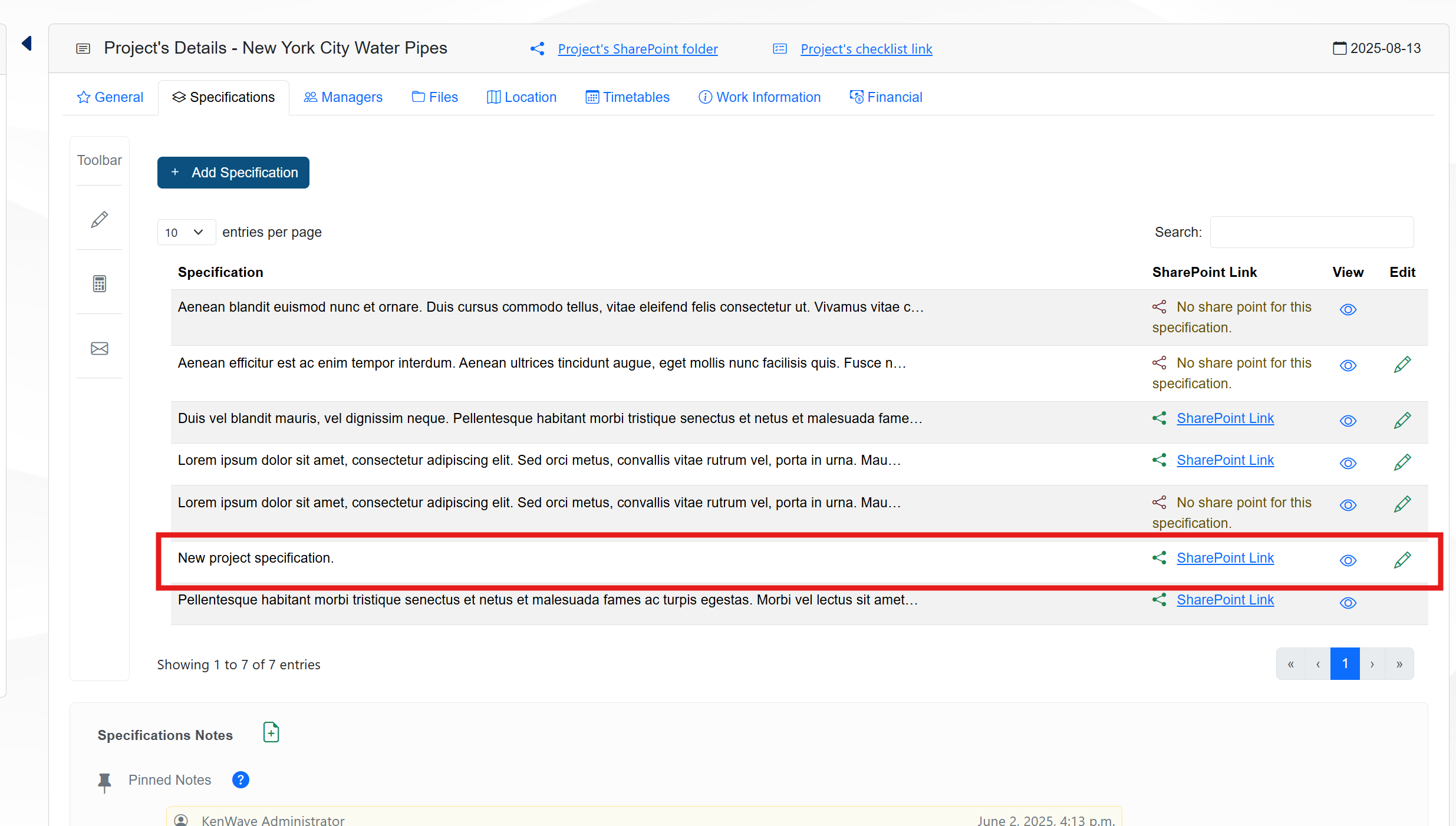Viewport: 1456px width, 826px height.
Task: Click the calendar icon next to 2025-08-13
Action: pos(1339,48)
